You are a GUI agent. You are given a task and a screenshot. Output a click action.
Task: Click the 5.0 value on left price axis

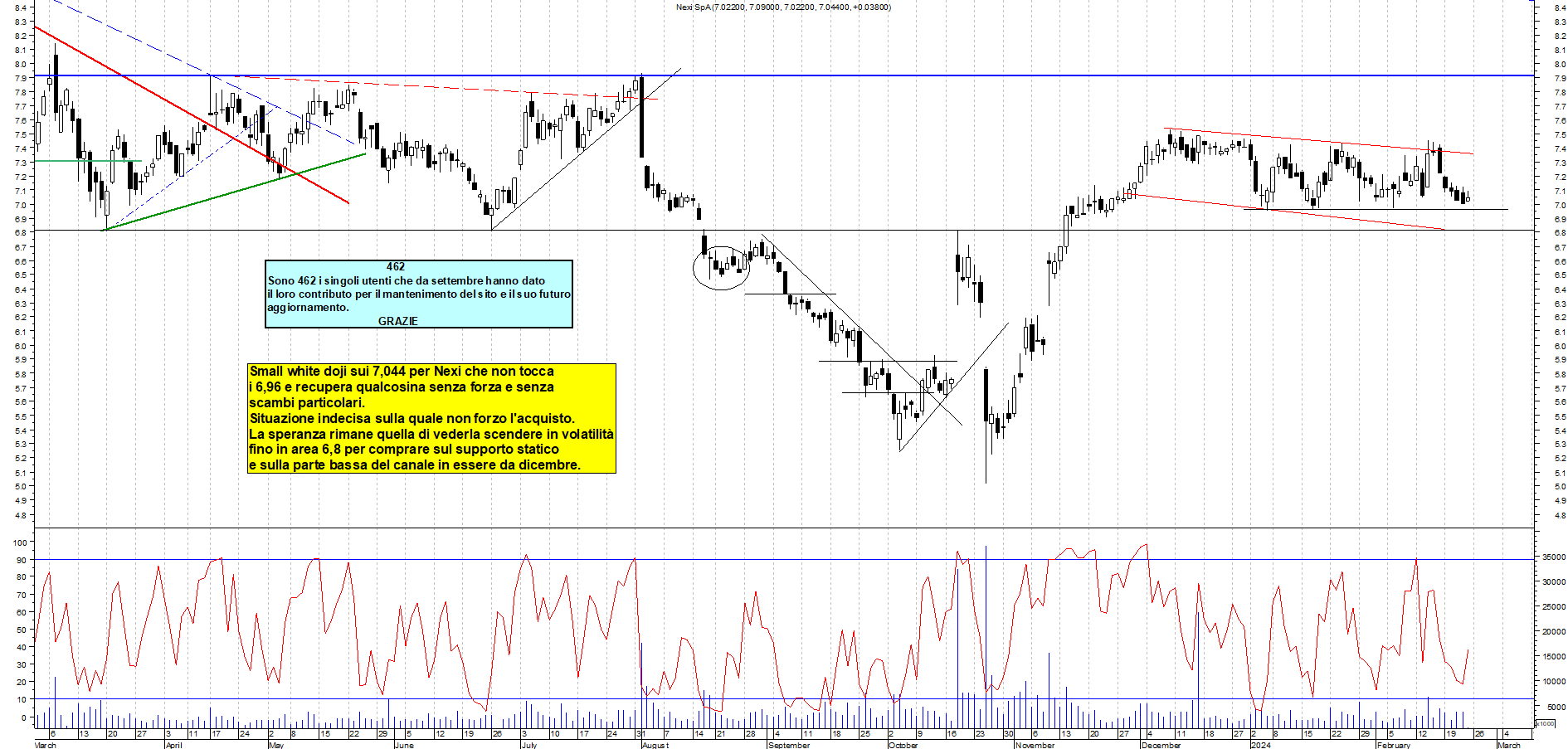20,487
